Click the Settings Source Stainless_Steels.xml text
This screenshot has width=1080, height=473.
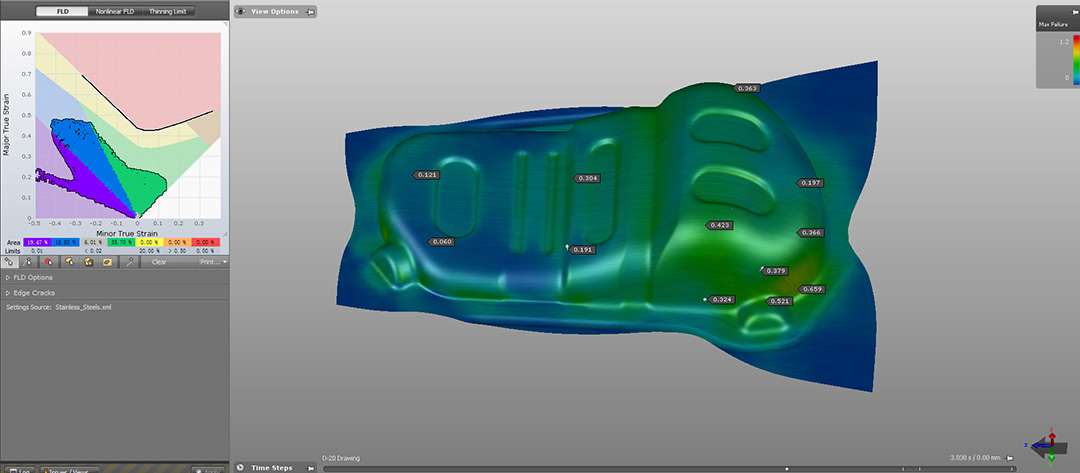click(x=59, y=307)
